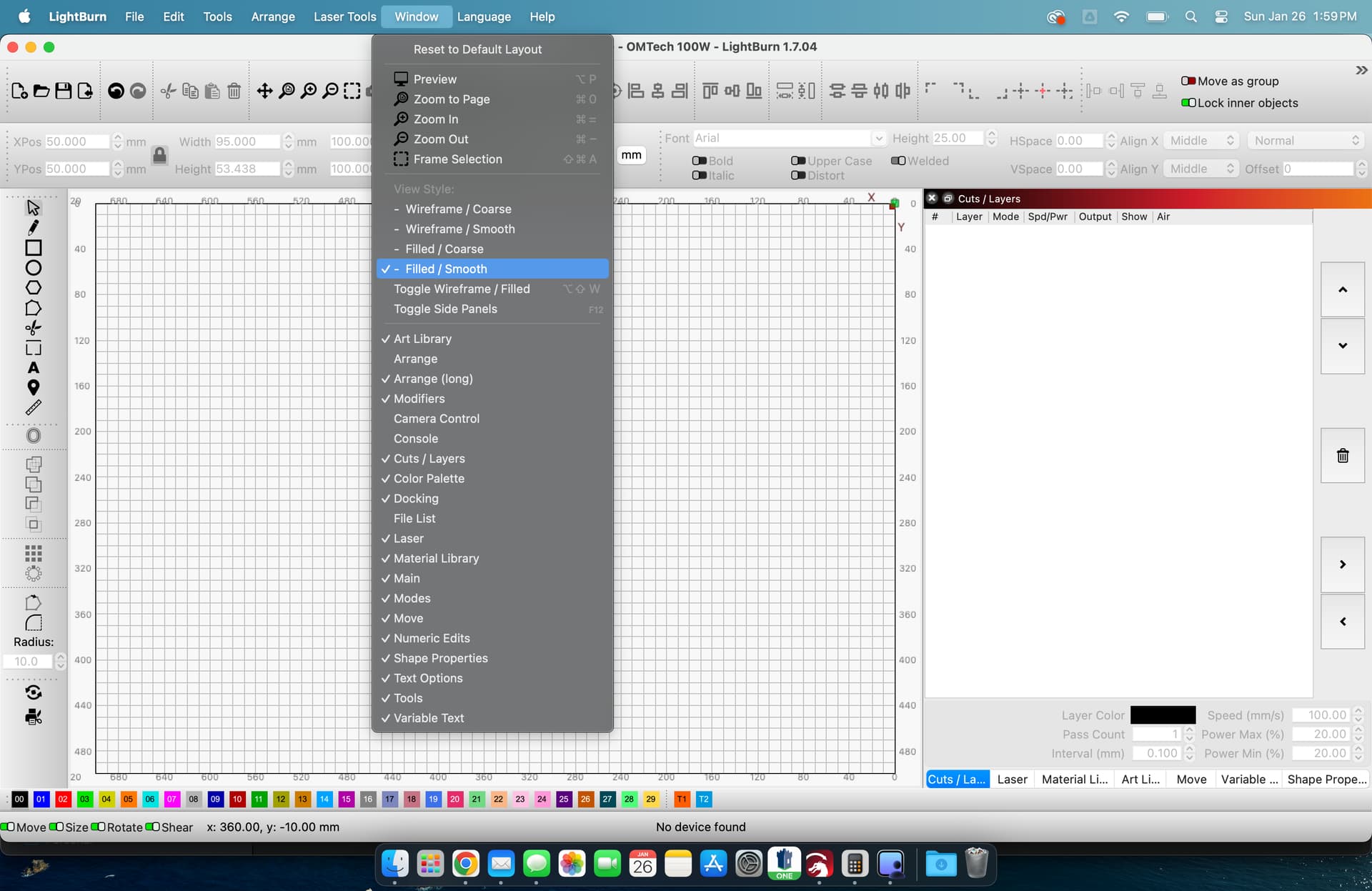
Task: Open the Grid Array tool
Action: pyautogui.click(x=33, y=553)
